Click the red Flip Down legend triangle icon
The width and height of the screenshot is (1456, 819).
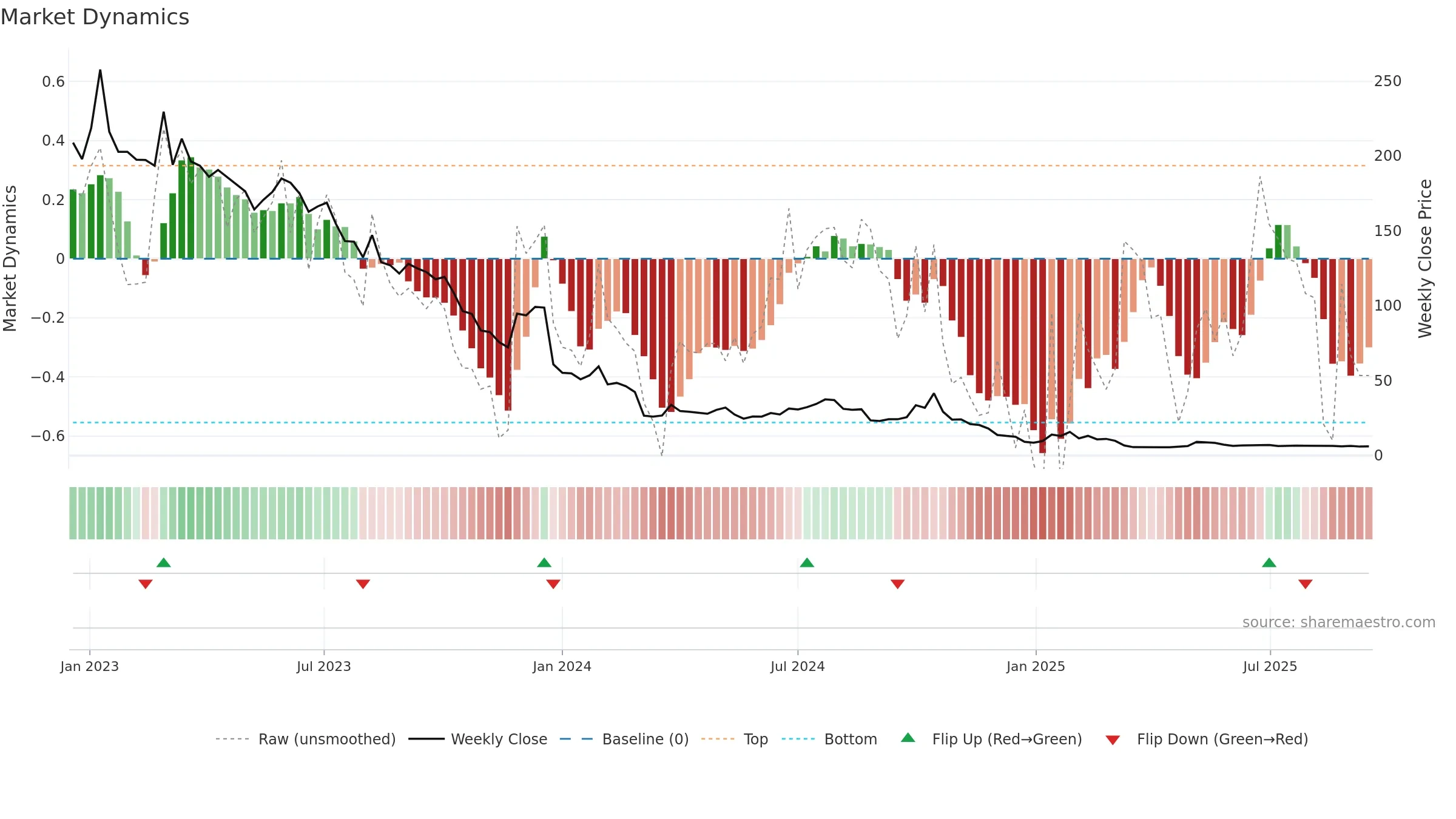(x=1113, y=740)
